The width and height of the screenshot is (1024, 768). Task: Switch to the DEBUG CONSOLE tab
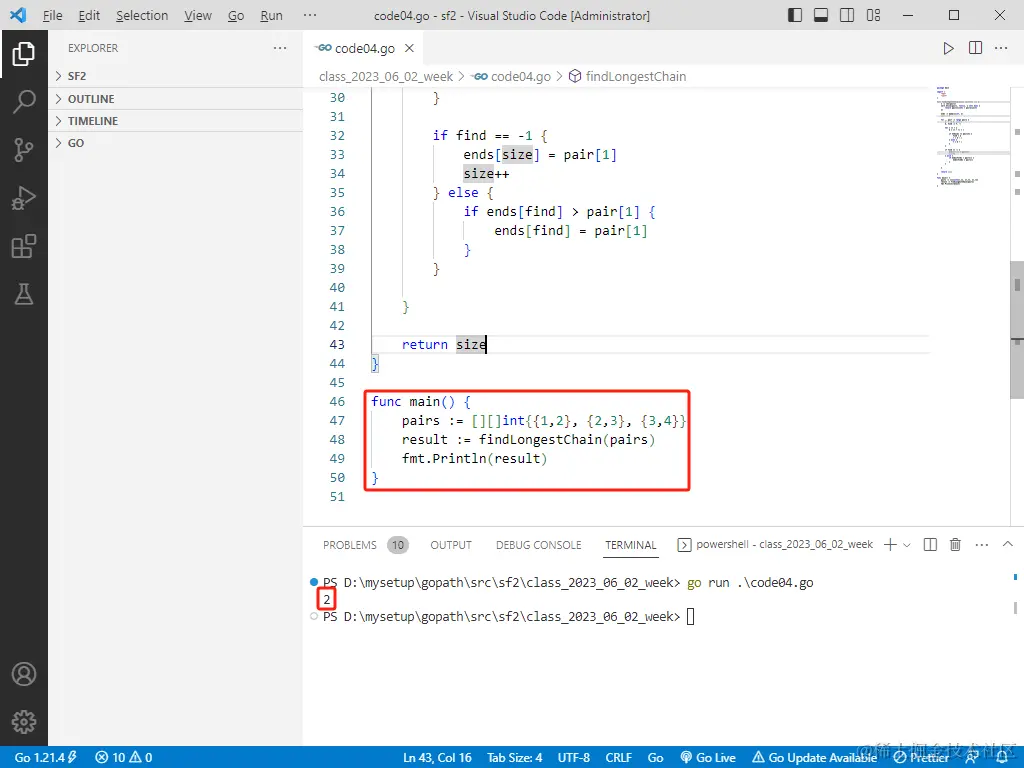pos(538,545)
